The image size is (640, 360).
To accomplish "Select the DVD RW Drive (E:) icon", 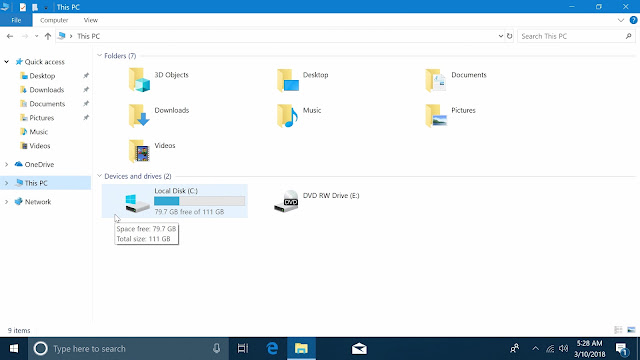I will click(286, 201).
